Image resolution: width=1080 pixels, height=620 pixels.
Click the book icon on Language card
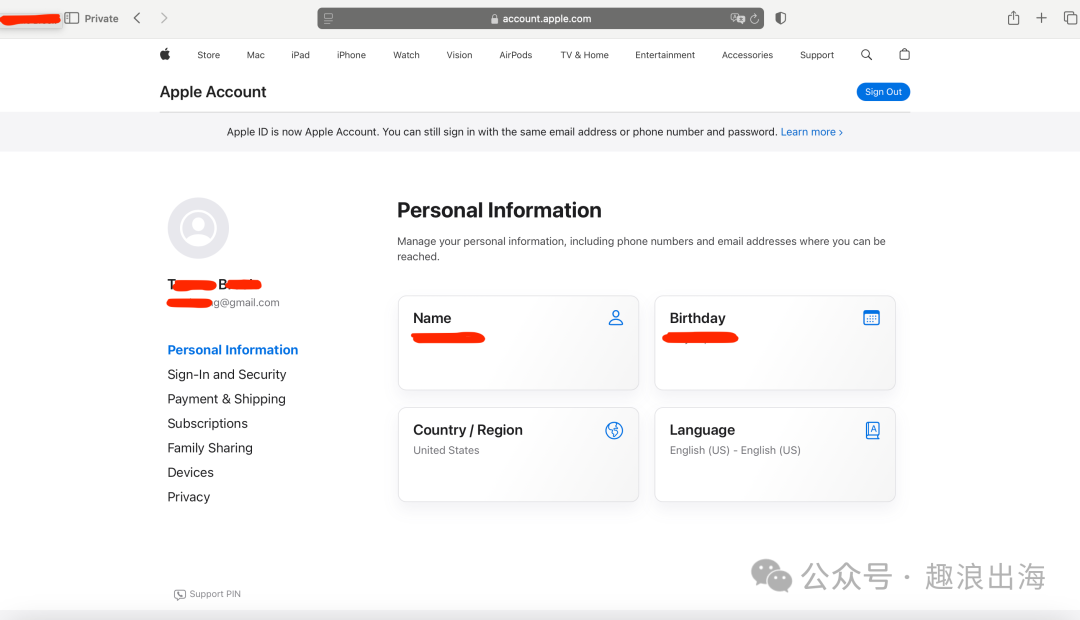click(872, 431)
